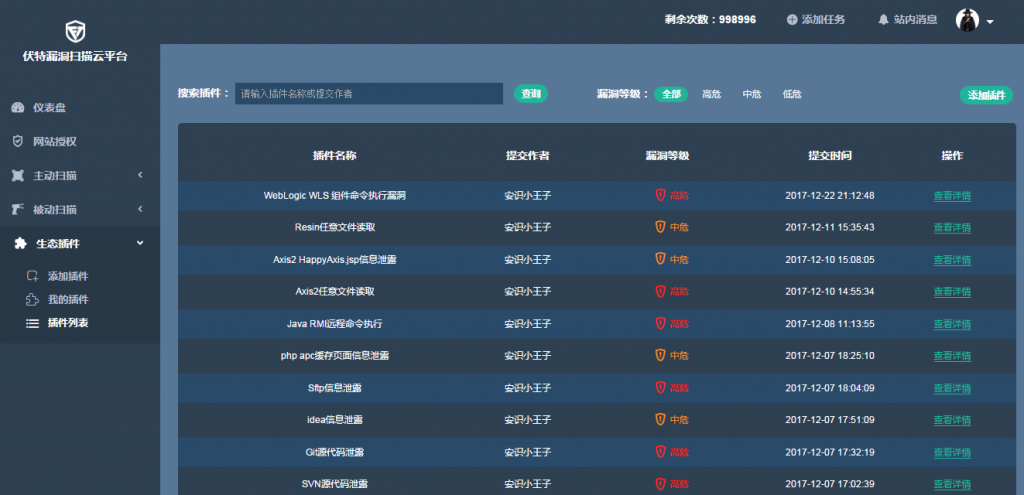1024x495 pixels.
Task: Click plugin name Axis2 HappyAxis.jsp信息泄露
Action: pyautogui.click(x=335, y=259)
